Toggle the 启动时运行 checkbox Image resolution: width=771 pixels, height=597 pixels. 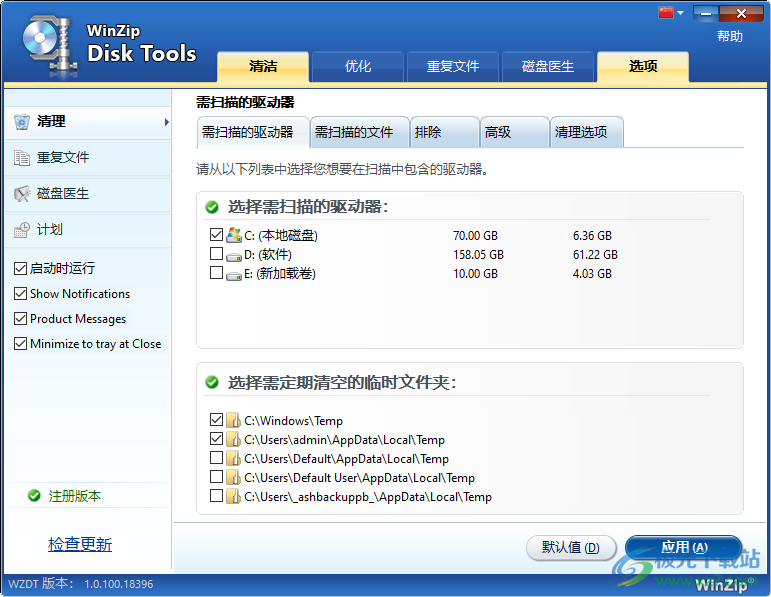click(x=20, y=269)
